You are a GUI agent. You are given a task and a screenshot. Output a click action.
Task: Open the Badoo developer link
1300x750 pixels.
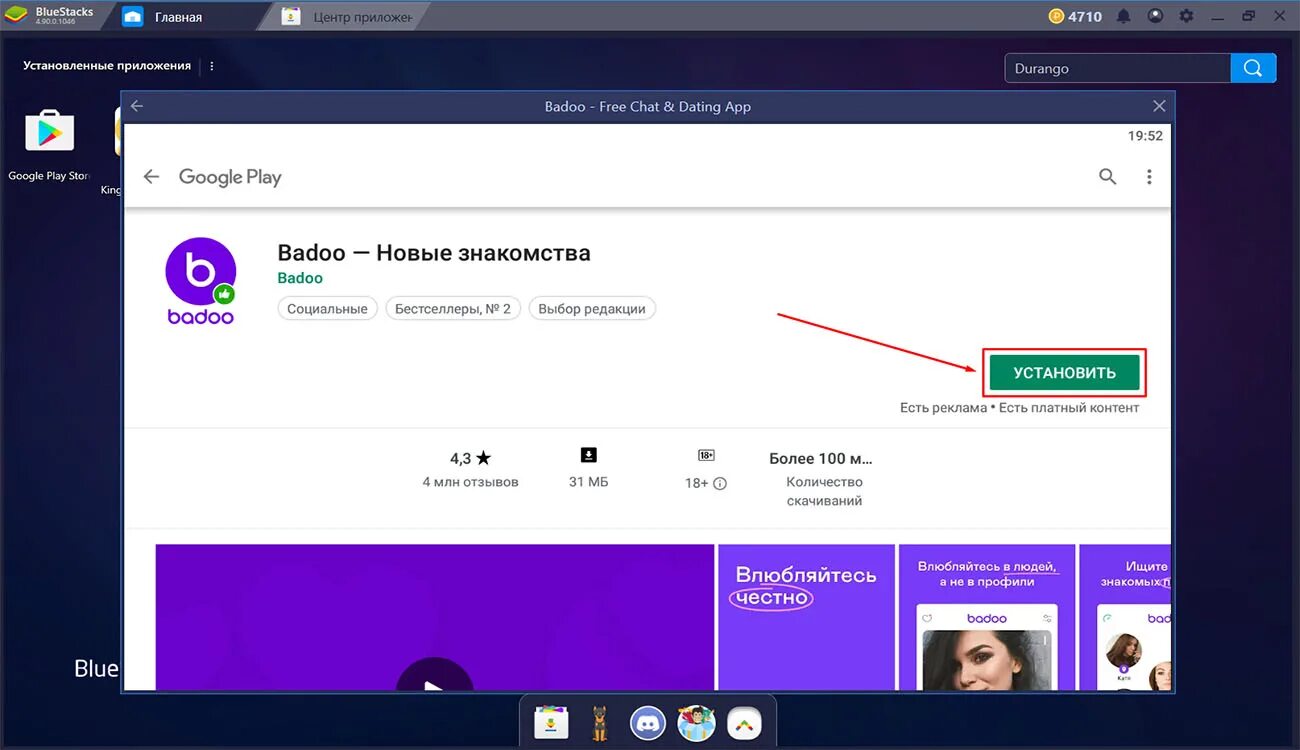tap(300, 278)
